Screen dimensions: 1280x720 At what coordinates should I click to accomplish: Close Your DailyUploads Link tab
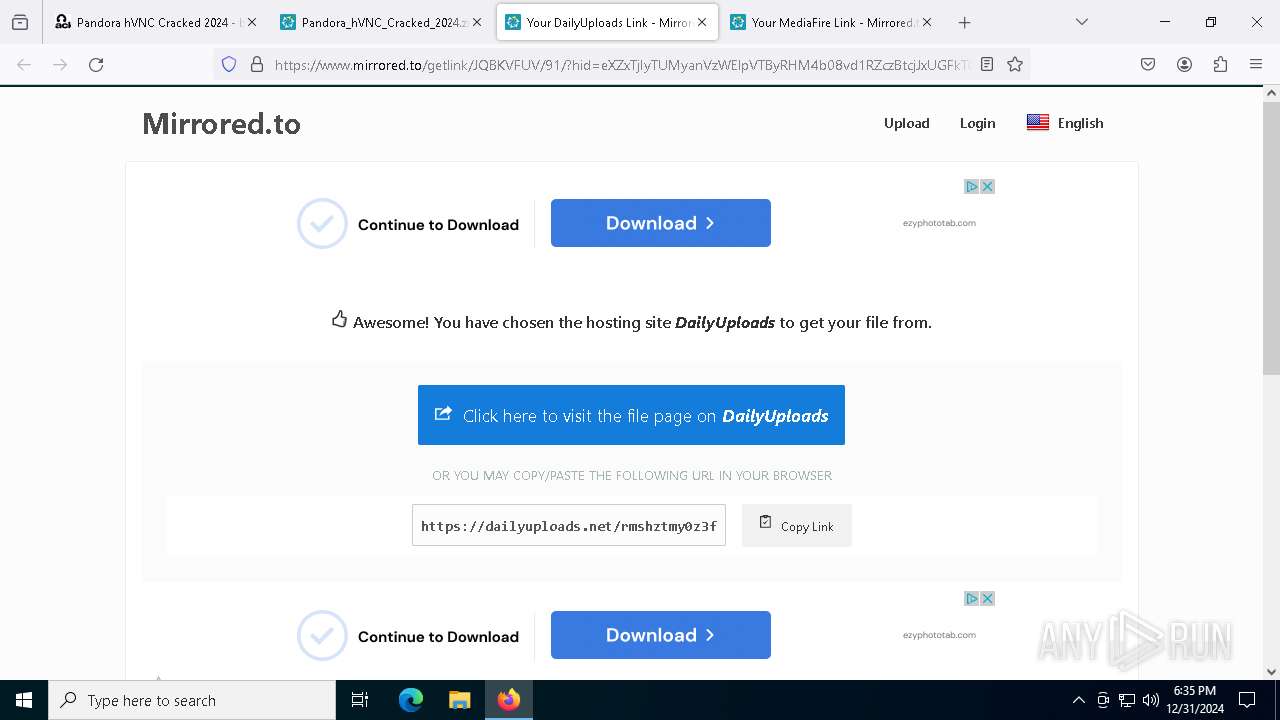[702, 22]
